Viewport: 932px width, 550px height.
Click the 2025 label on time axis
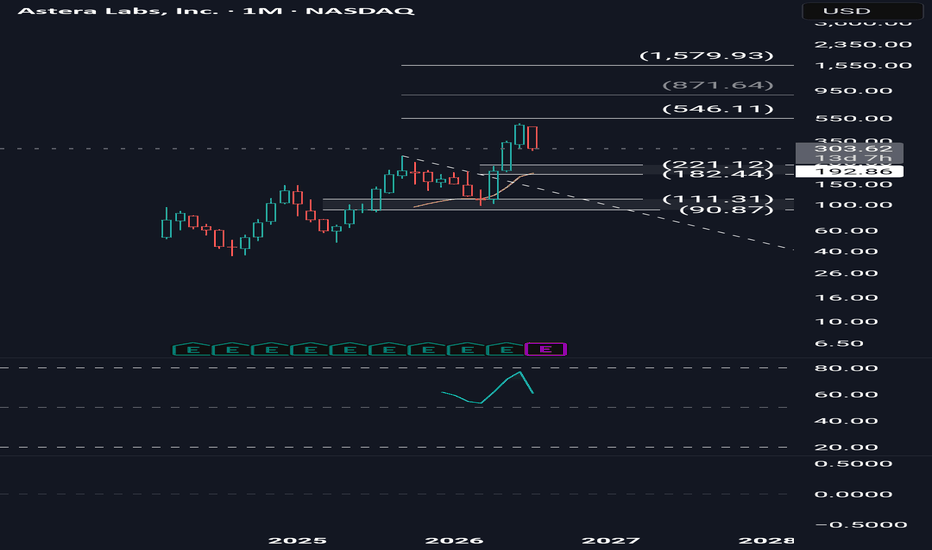pyautogui.click(x=297, y=540)
